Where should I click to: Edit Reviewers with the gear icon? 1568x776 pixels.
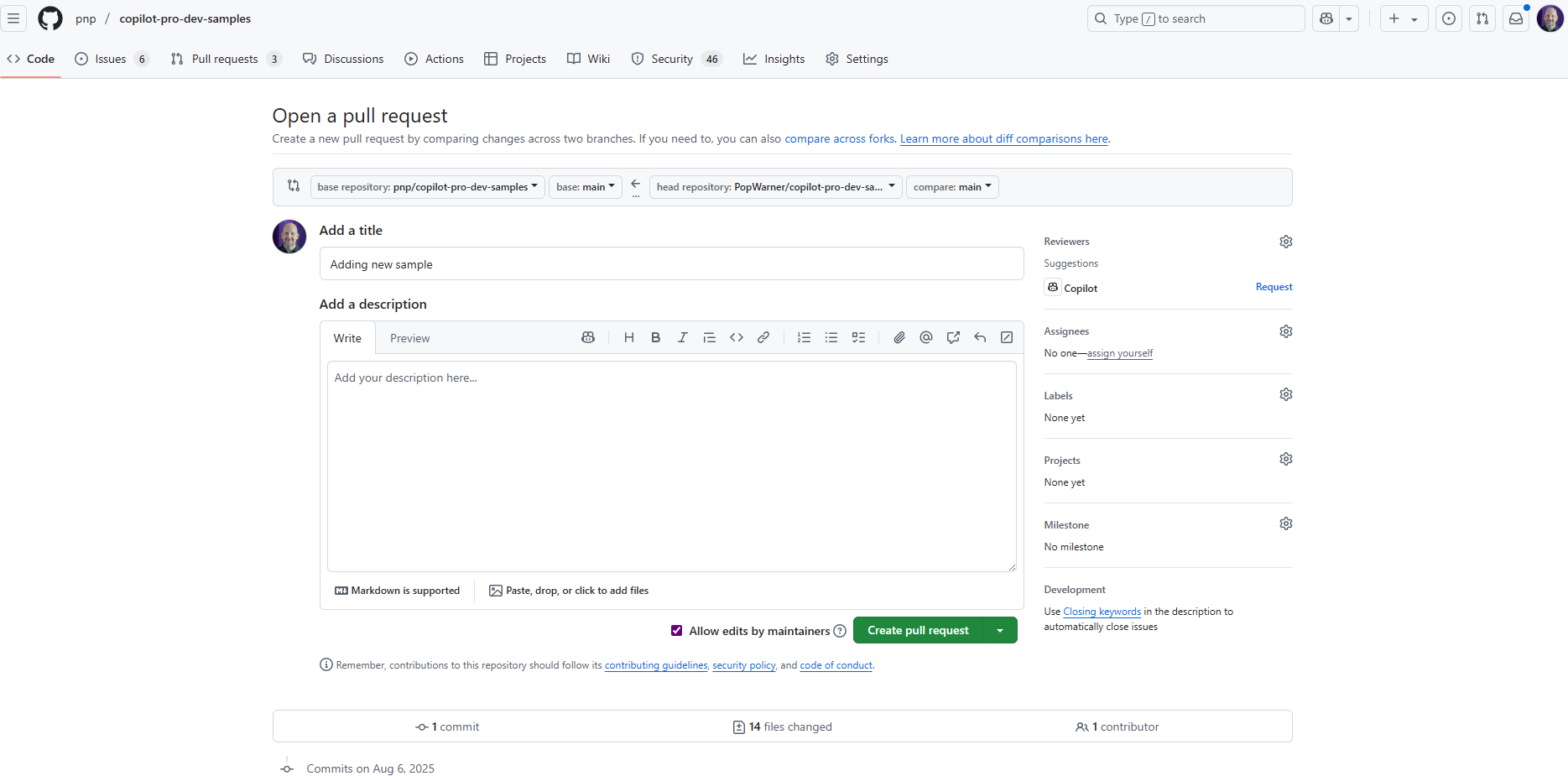[x=1286, y=242]
